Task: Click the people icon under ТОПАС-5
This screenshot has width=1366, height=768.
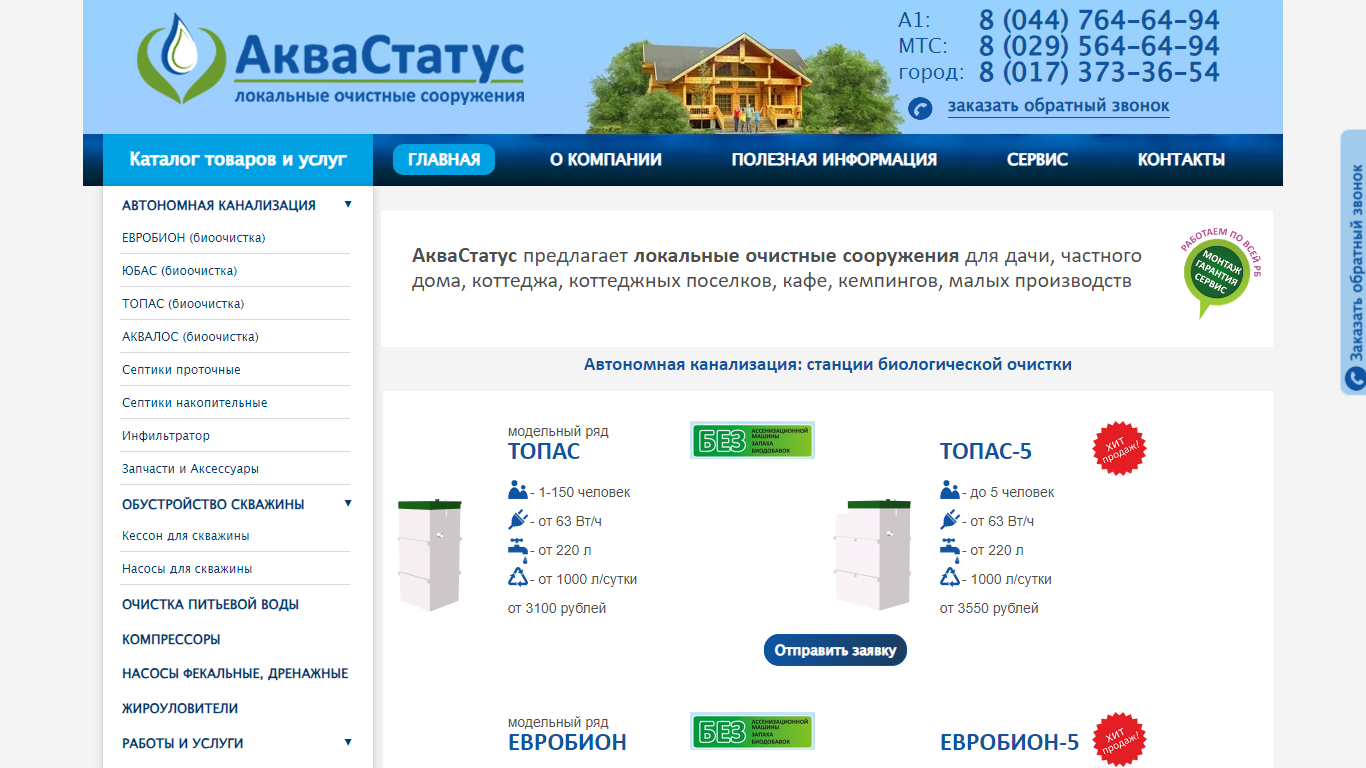Action: (x=949, y=491)
